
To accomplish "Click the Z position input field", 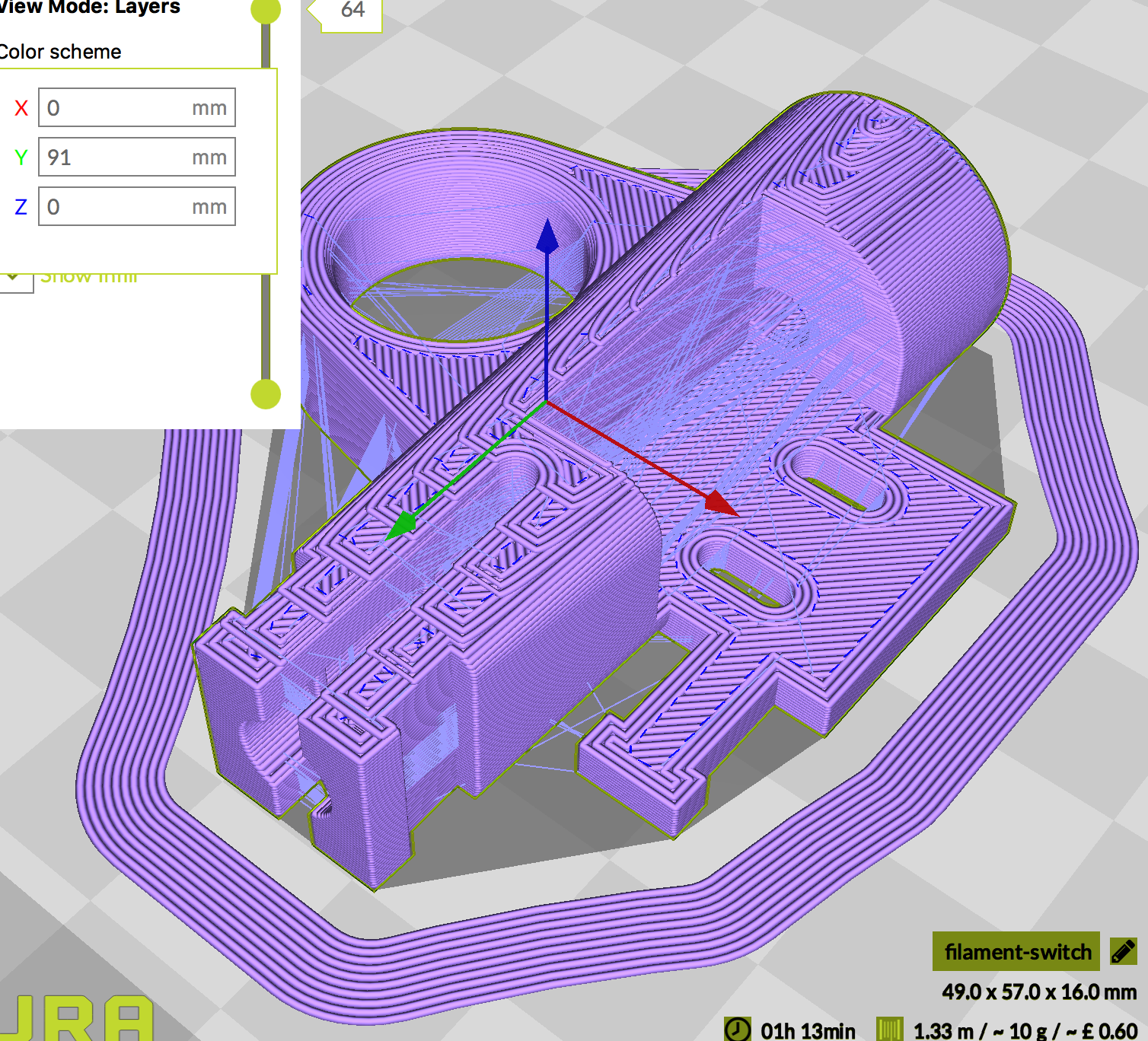I will [x=137, y=206].
